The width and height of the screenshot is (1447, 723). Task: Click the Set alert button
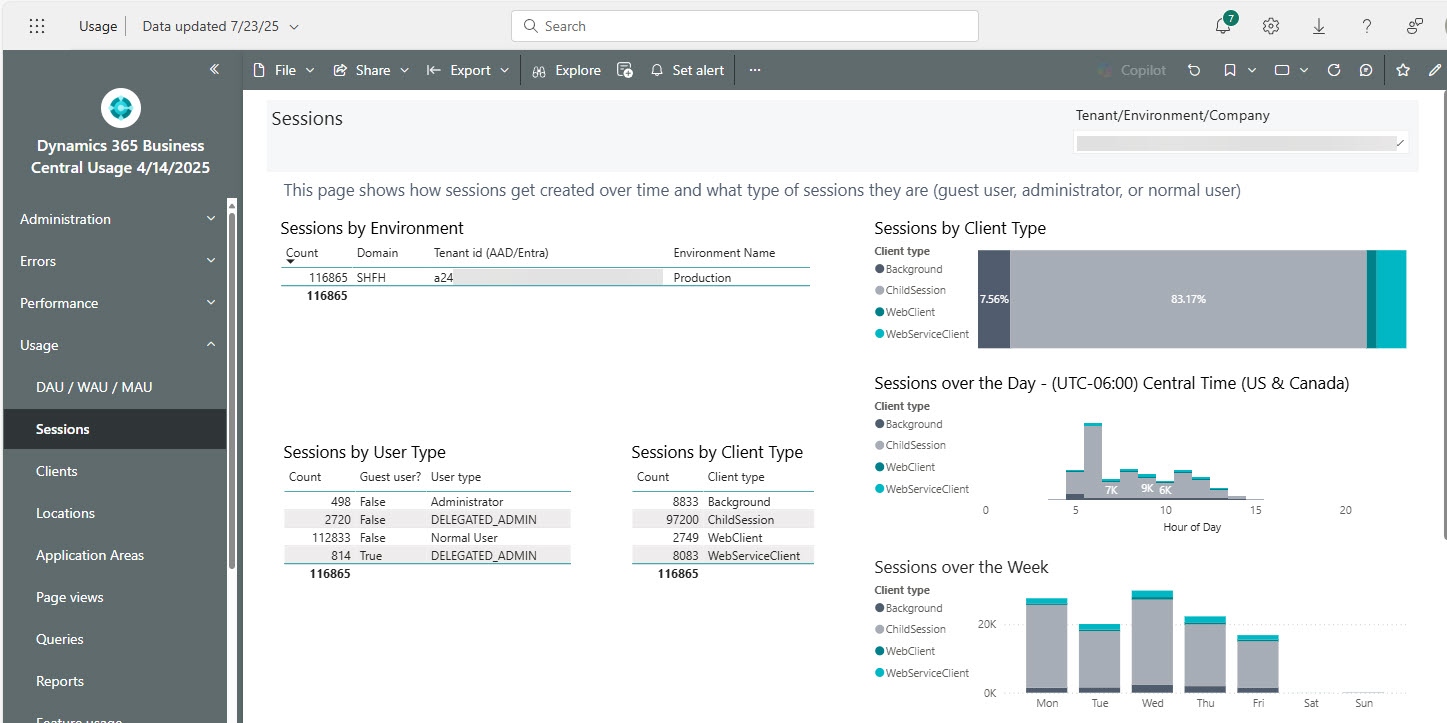pos(687,70)
